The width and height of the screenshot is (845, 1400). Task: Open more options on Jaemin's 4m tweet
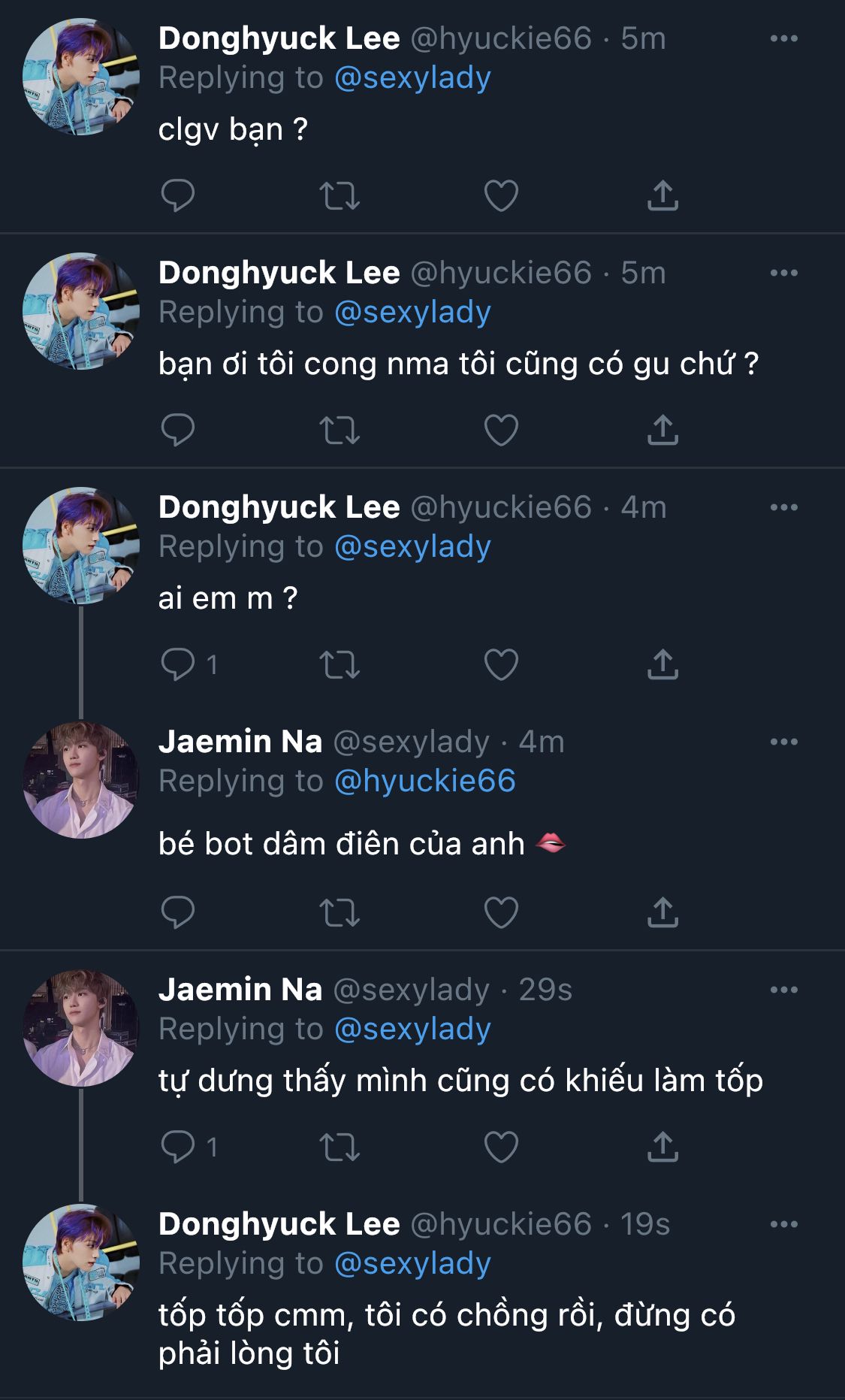pos(783,742)
